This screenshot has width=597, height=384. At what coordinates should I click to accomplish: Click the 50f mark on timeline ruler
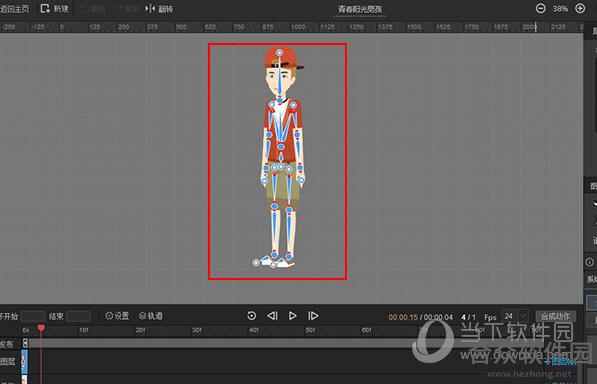(x=310, y=330)
